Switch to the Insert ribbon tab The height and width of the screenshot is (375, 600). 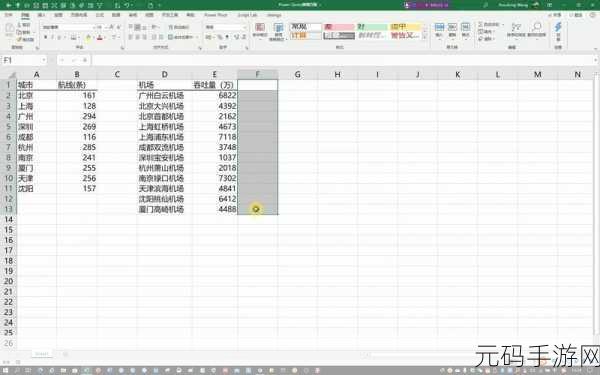(x=41, y=15)
